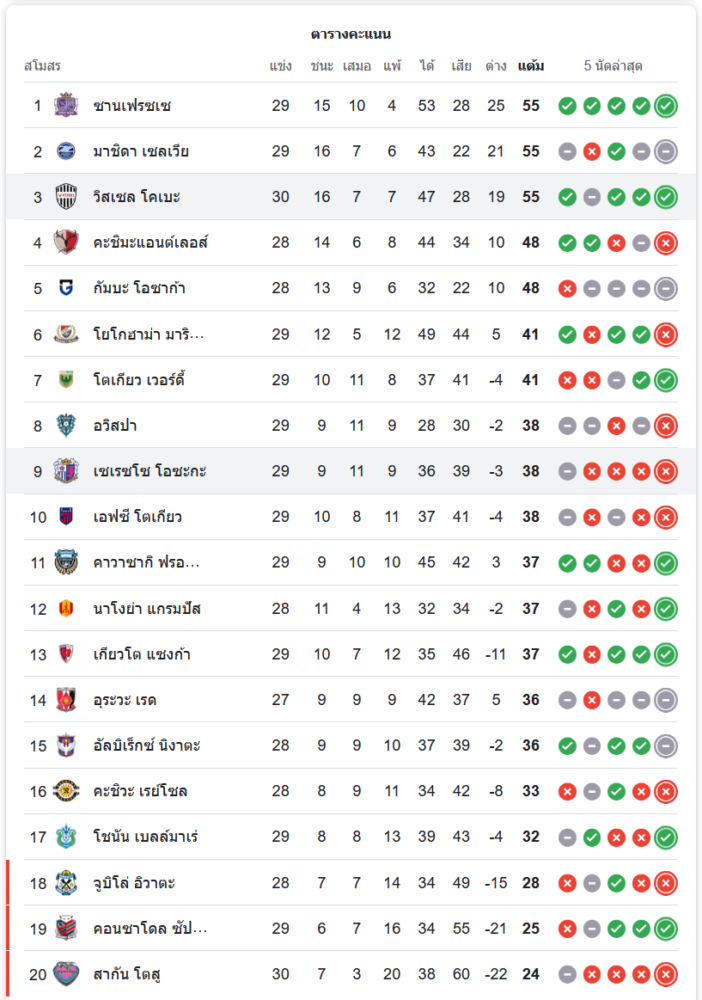Open the โยโกฮาม่า มาริ... team name link
This screenshot has height=1000, width=702.
coord(148,334)
